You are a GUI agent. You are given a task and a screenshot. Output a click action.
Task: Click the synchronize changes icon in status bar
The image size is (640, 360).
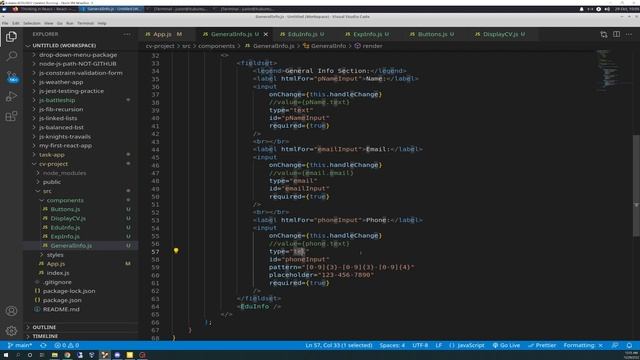(x=43, y=345)
